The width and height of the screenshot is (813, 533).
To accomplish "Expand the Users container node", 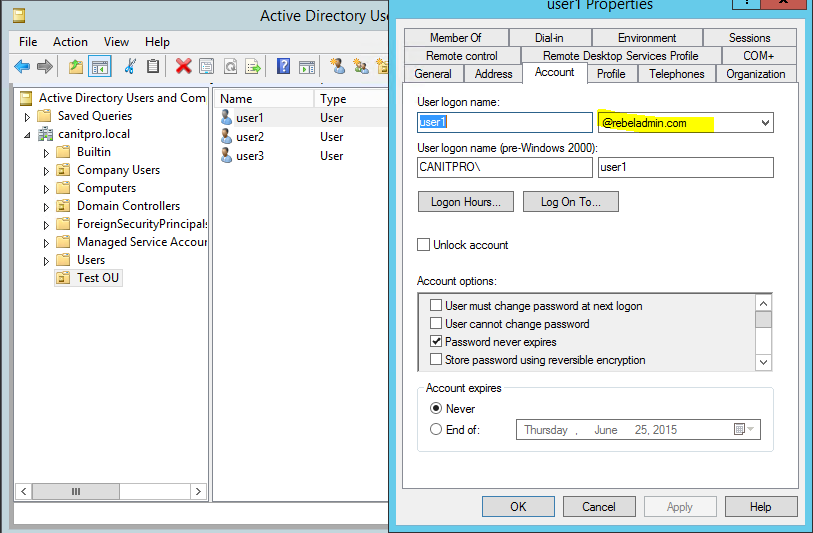I will (x=46, y=261).
